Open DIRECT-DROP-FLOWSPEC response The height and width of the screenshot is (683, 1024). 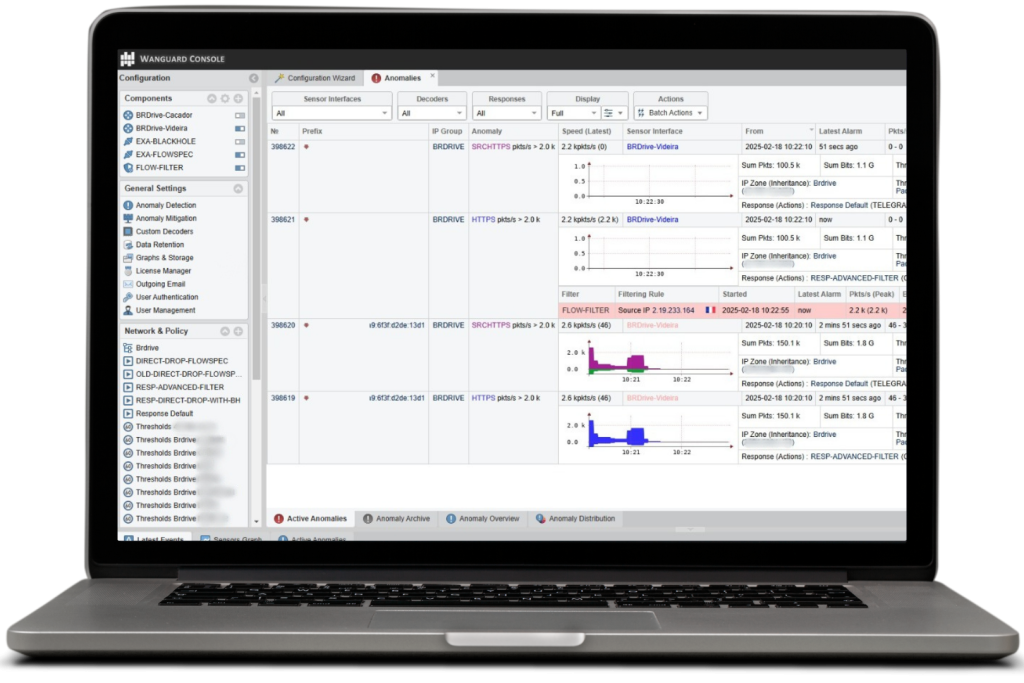[x=182, y=360]
